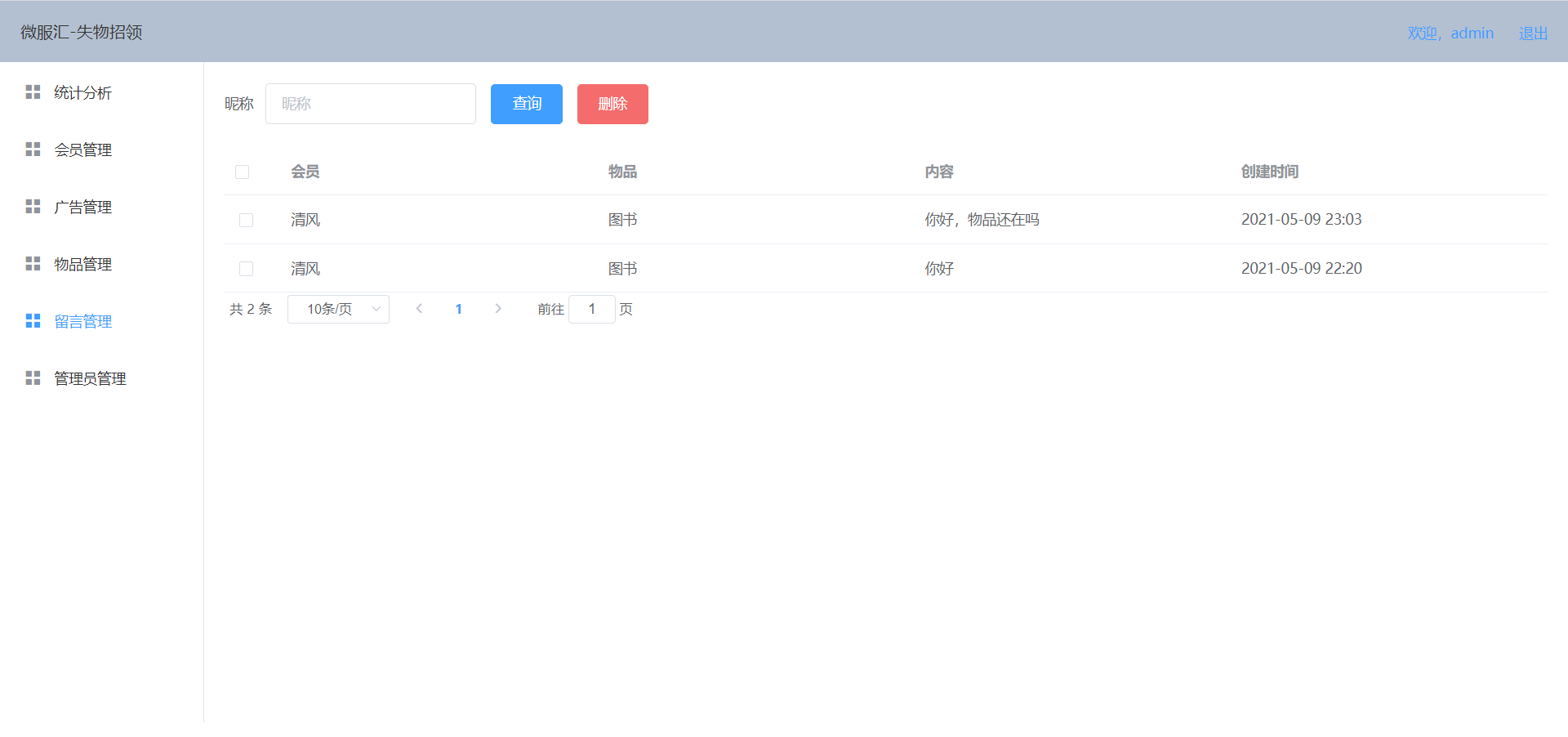
Task: Click the 管理员管理 grid icon in the sidebar
Action: (33, 377)
